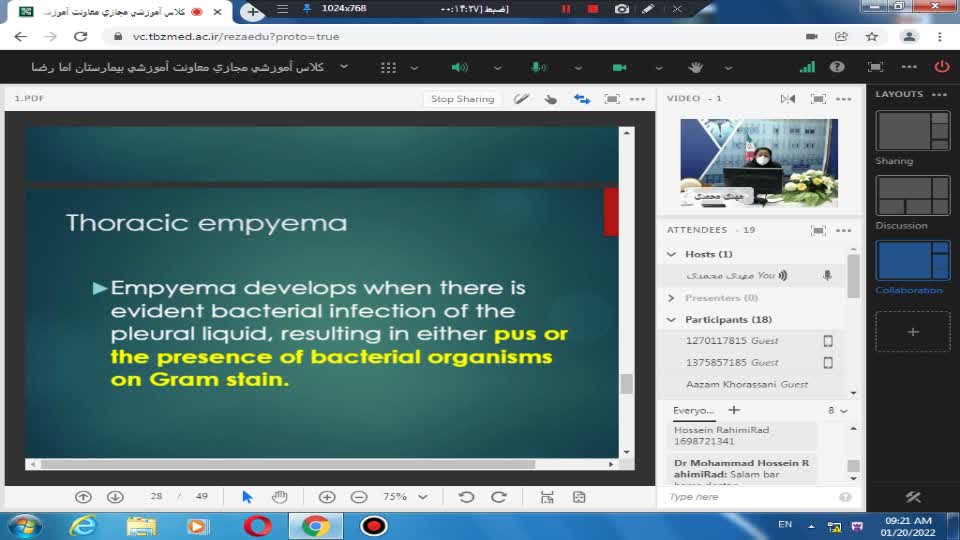Image resolution: width=960 pixels, height=540 pixels.
Task: Open the 75% zoom level dropdown
Action: pyautogui.click(x=405, y=497)
